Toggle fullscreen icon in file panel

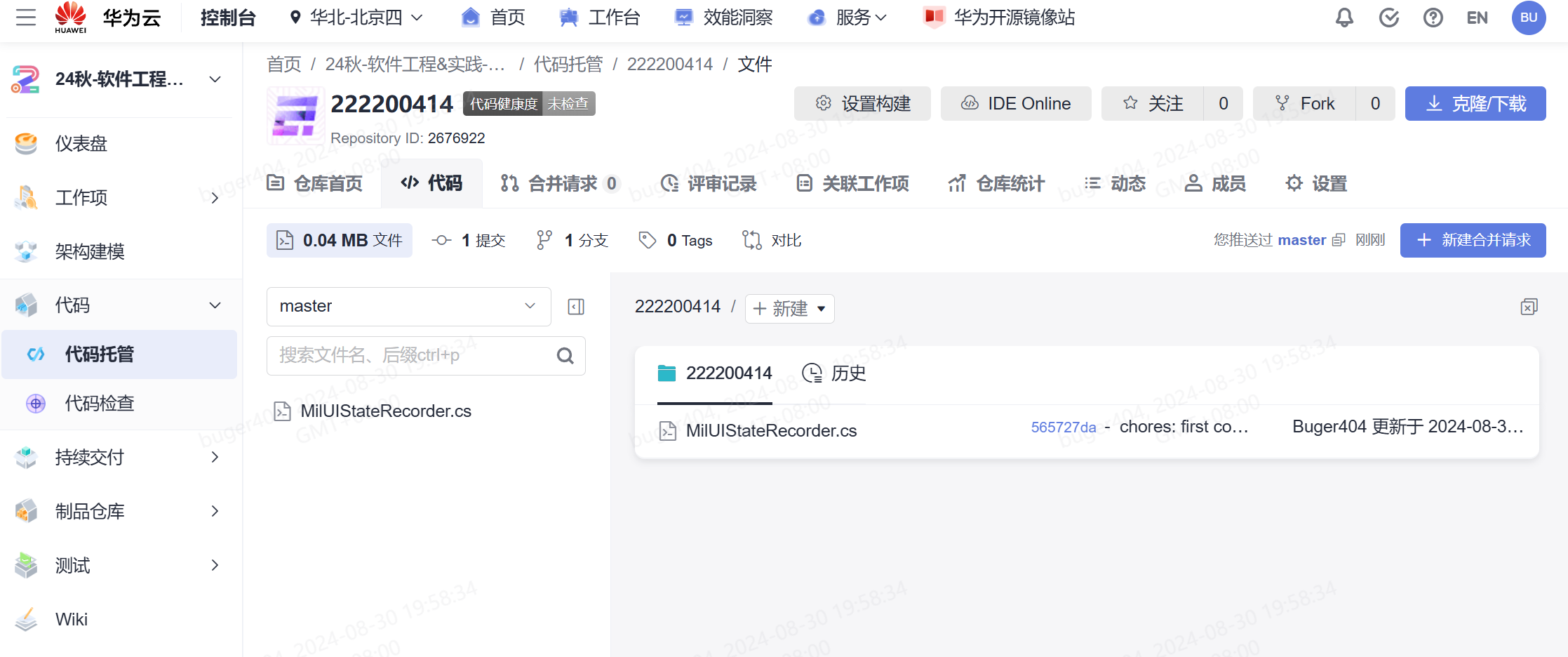pos(1529,307)
